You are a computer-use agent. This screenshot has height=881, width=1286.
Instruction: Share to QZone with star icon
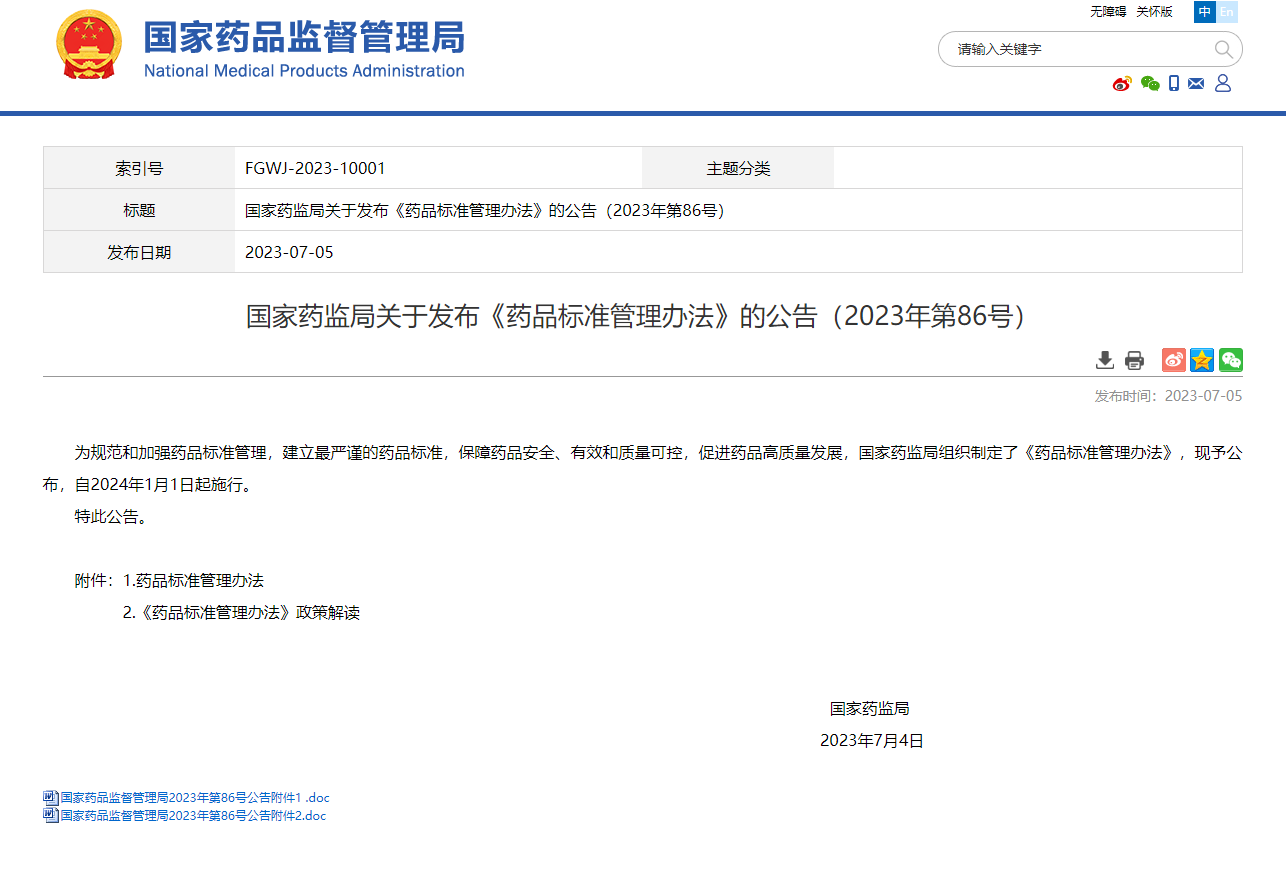coord(1202,360)
